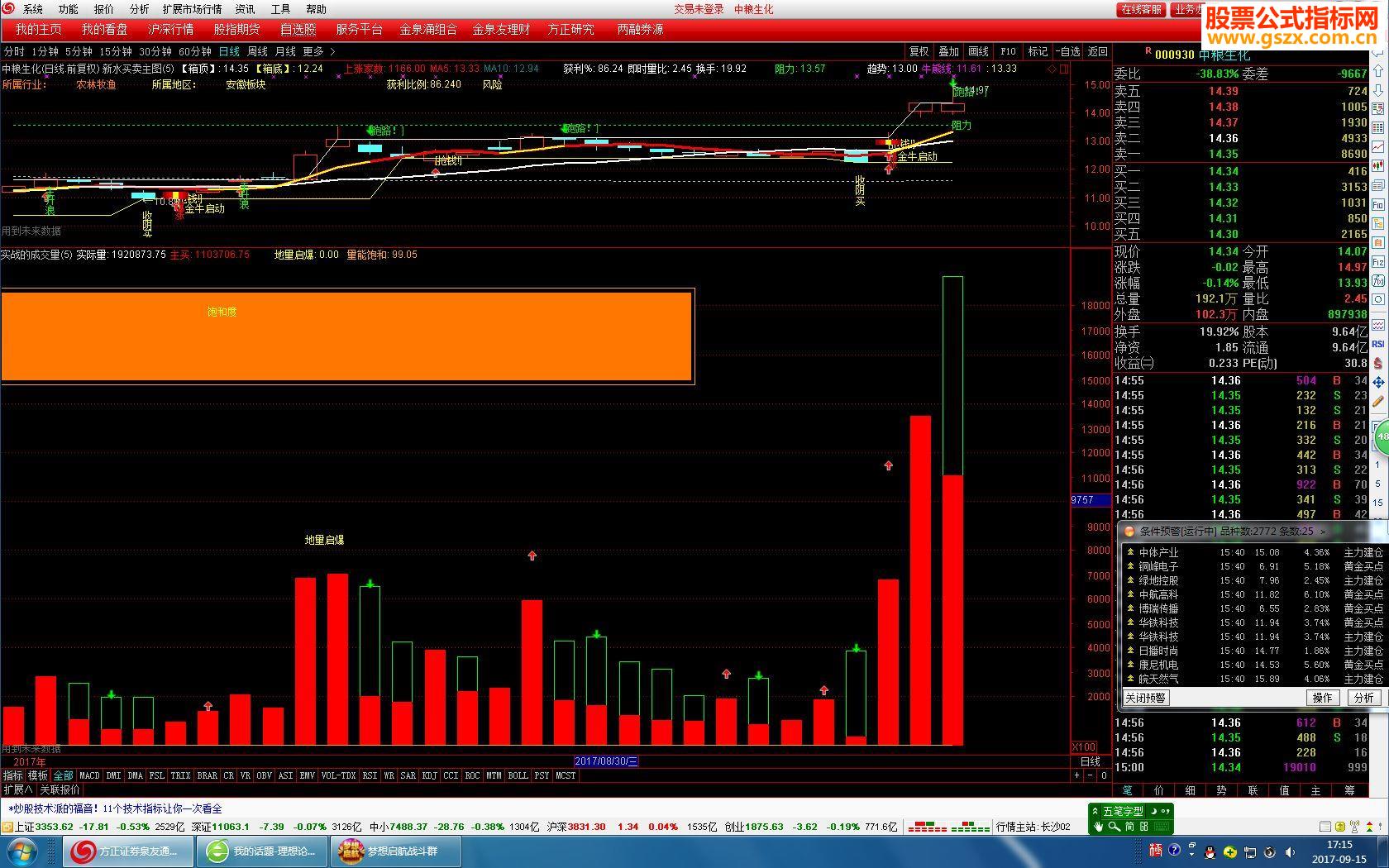
Task: Switch to 势 tab under tick list
Action: click(1222, 790)
